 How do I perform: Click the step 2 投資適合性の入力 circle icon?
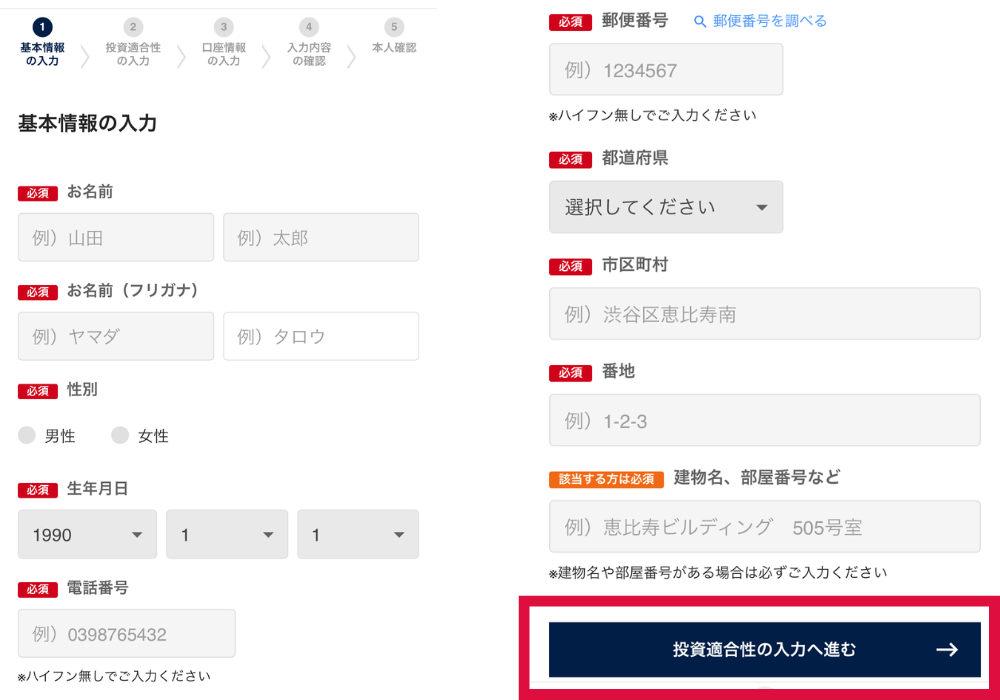(x=133, y=27)
